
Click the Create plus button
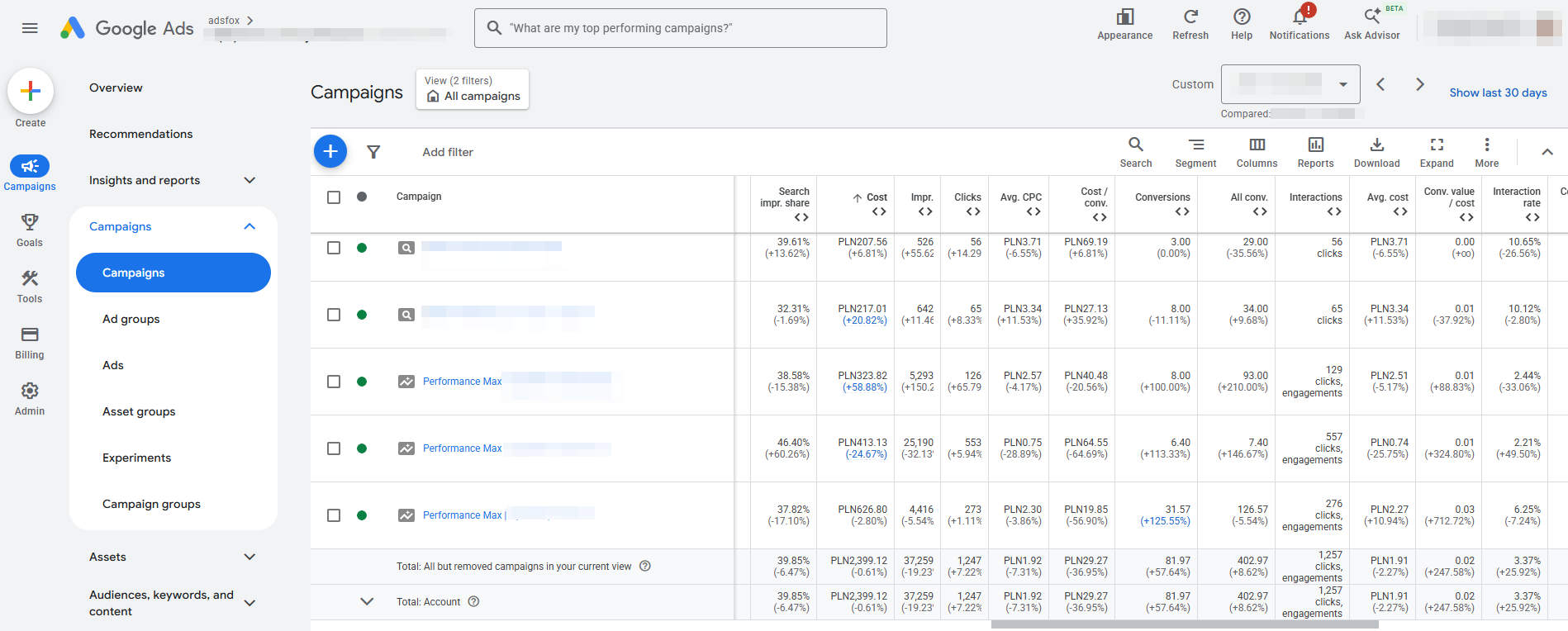(31, 91)
